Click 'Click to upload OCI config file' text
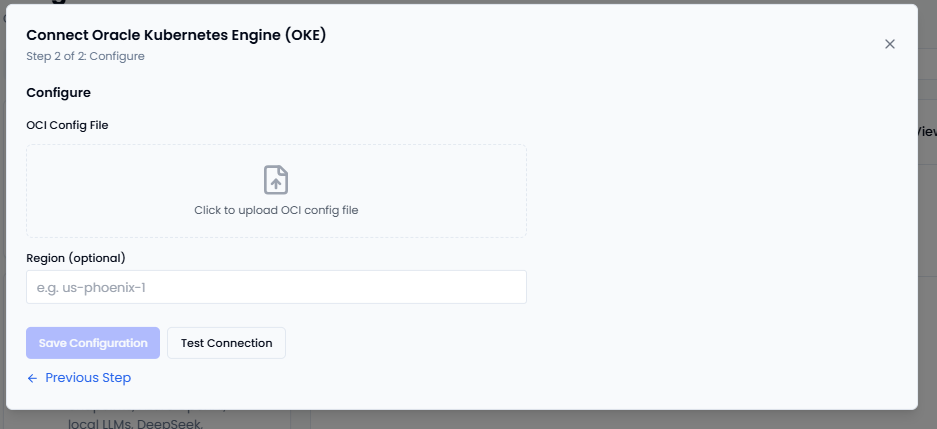 tap(276, 211)
